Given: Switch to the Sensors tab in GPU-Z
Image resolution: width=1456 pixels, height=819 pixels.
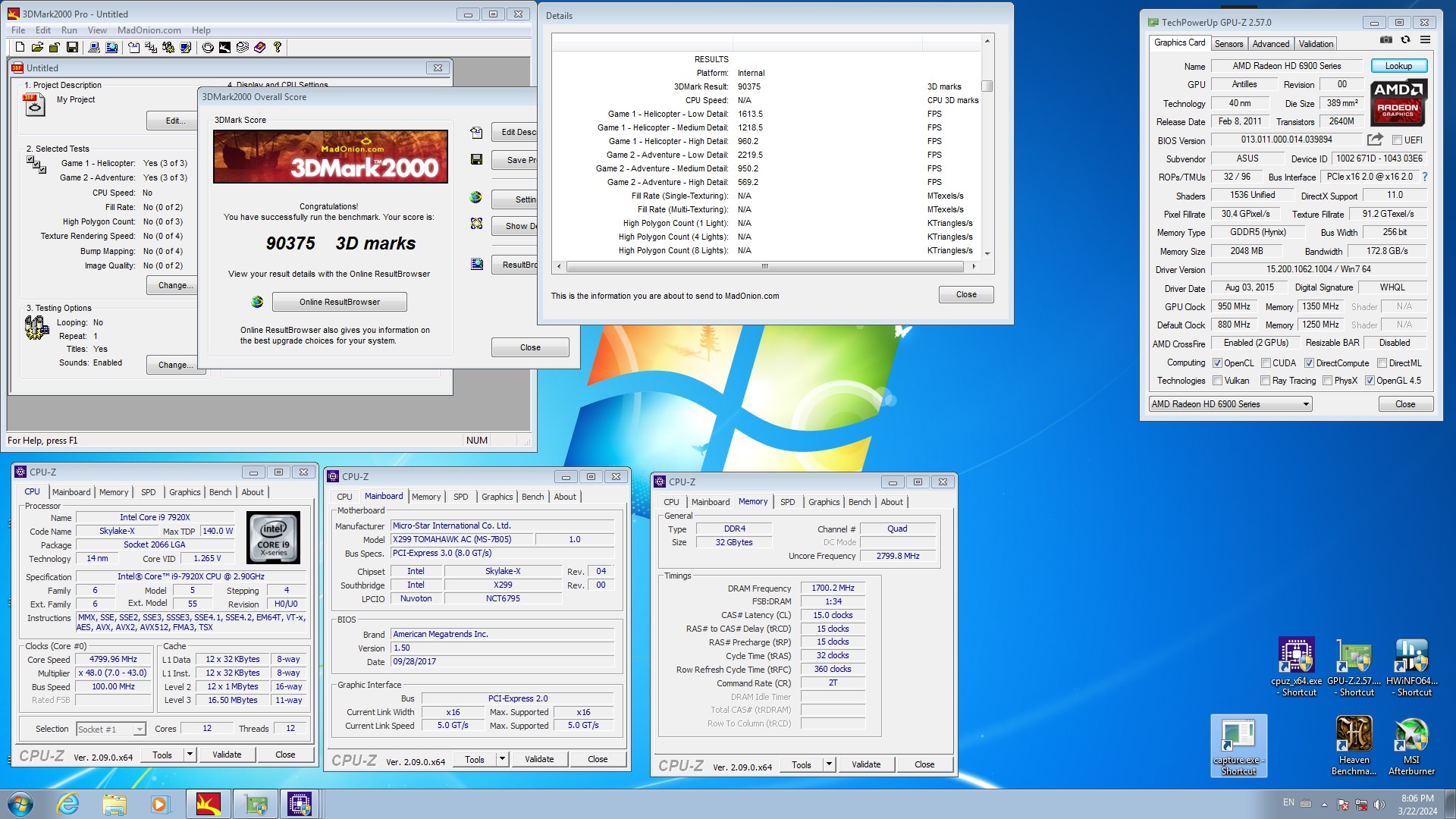Looking at the screenshot, I should [1228, 44].
